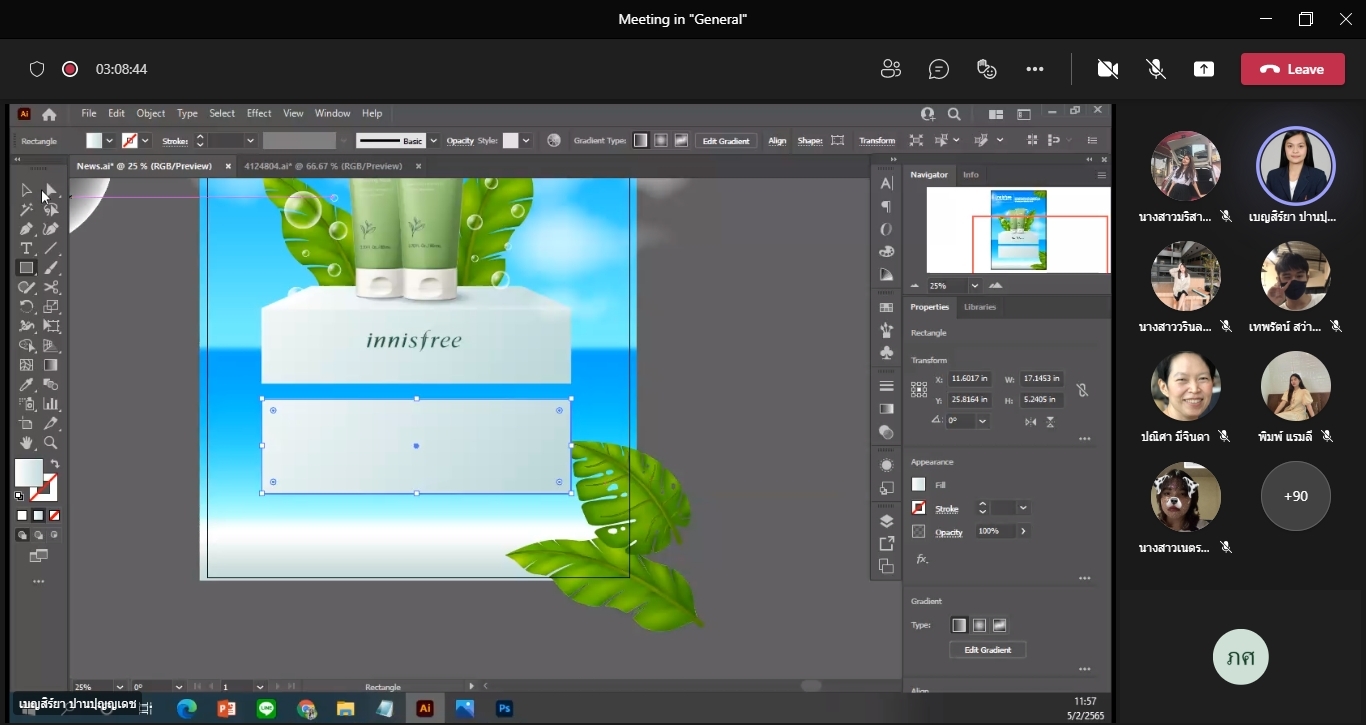The image size is (1366, 725).
Task: Choose Linear gradient in control bar
Action: coord(640,141)
